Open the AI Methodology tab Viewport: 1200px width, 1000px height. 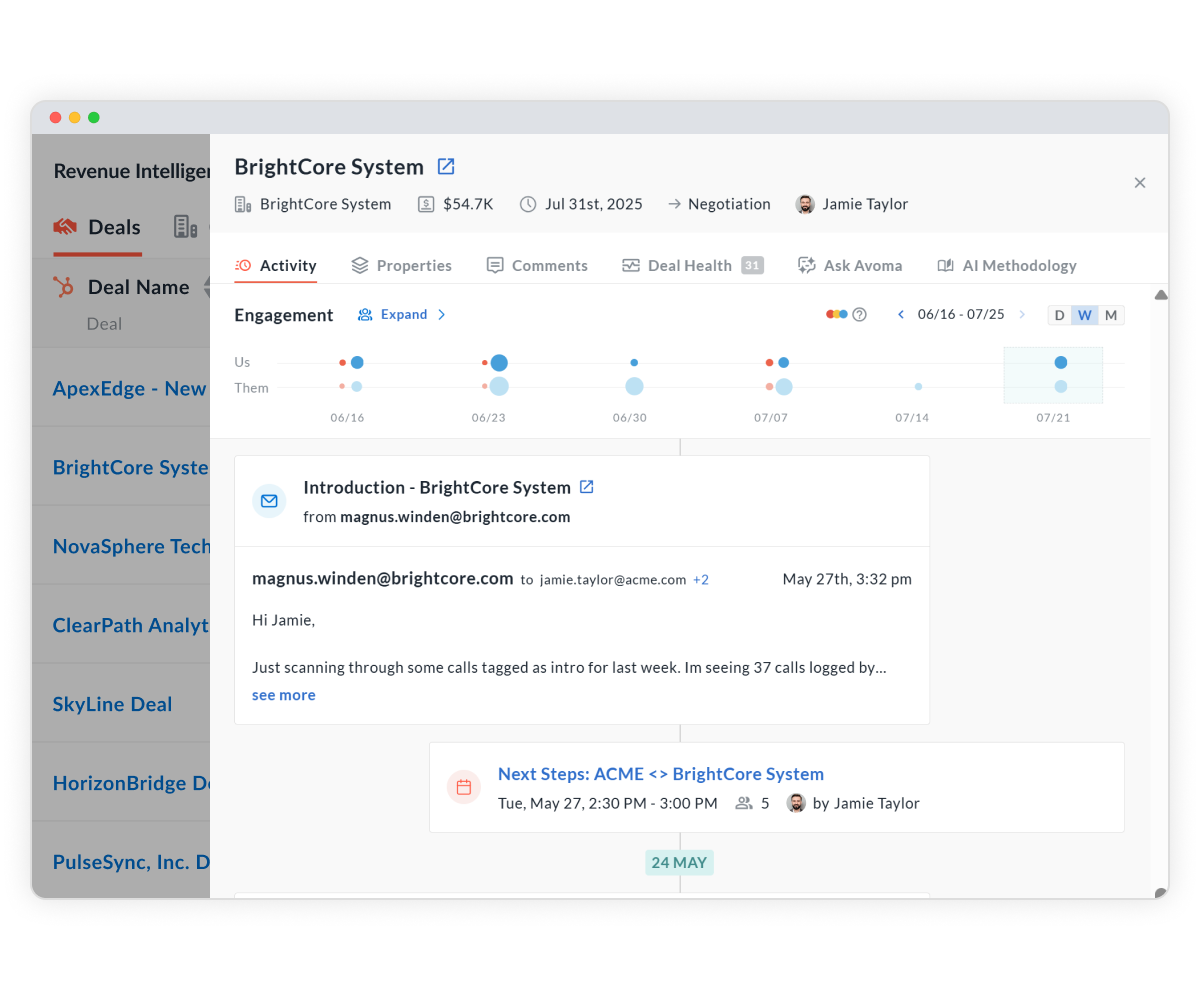[1007, 266]
